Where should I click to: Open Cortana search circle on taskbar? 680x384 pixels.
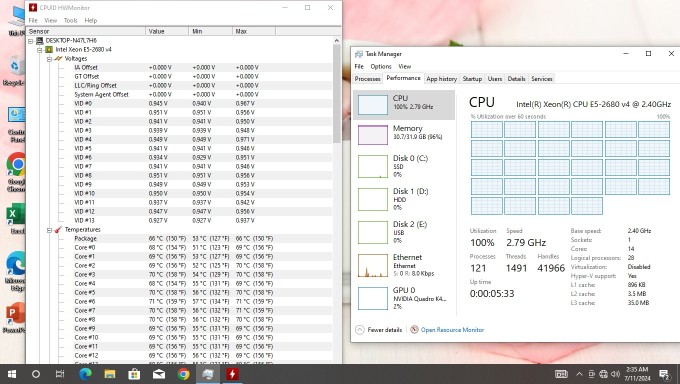36,374
